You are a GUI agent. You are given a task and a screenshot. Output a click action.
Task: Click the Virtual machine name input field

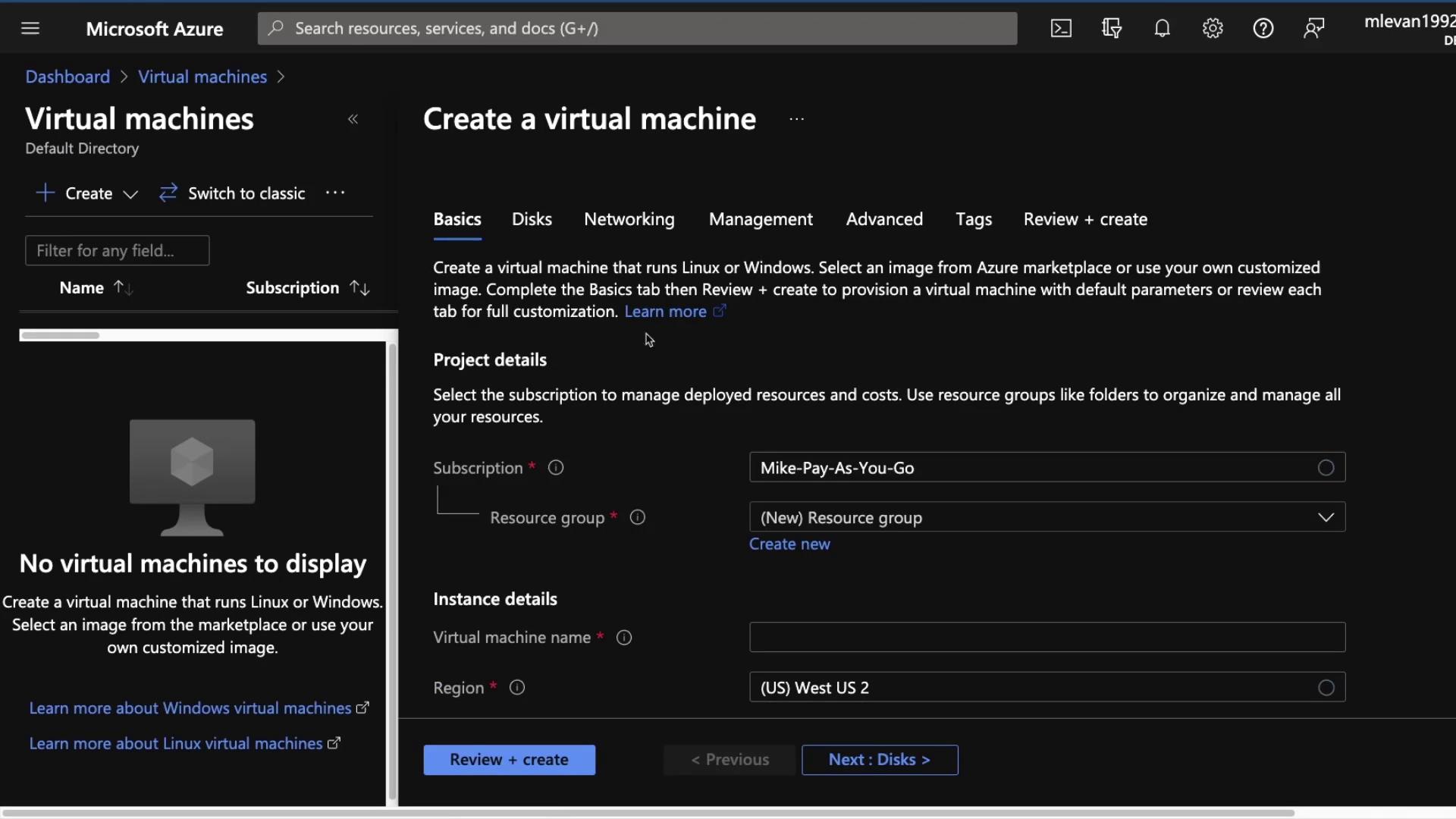1046,638
